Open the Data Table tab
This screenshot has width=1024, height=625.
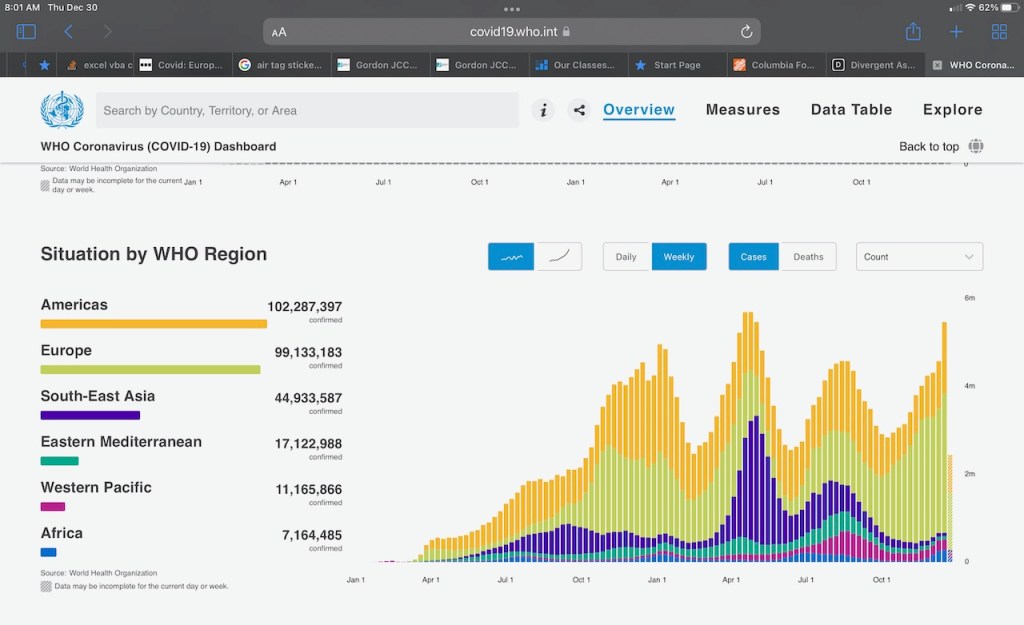851,110
